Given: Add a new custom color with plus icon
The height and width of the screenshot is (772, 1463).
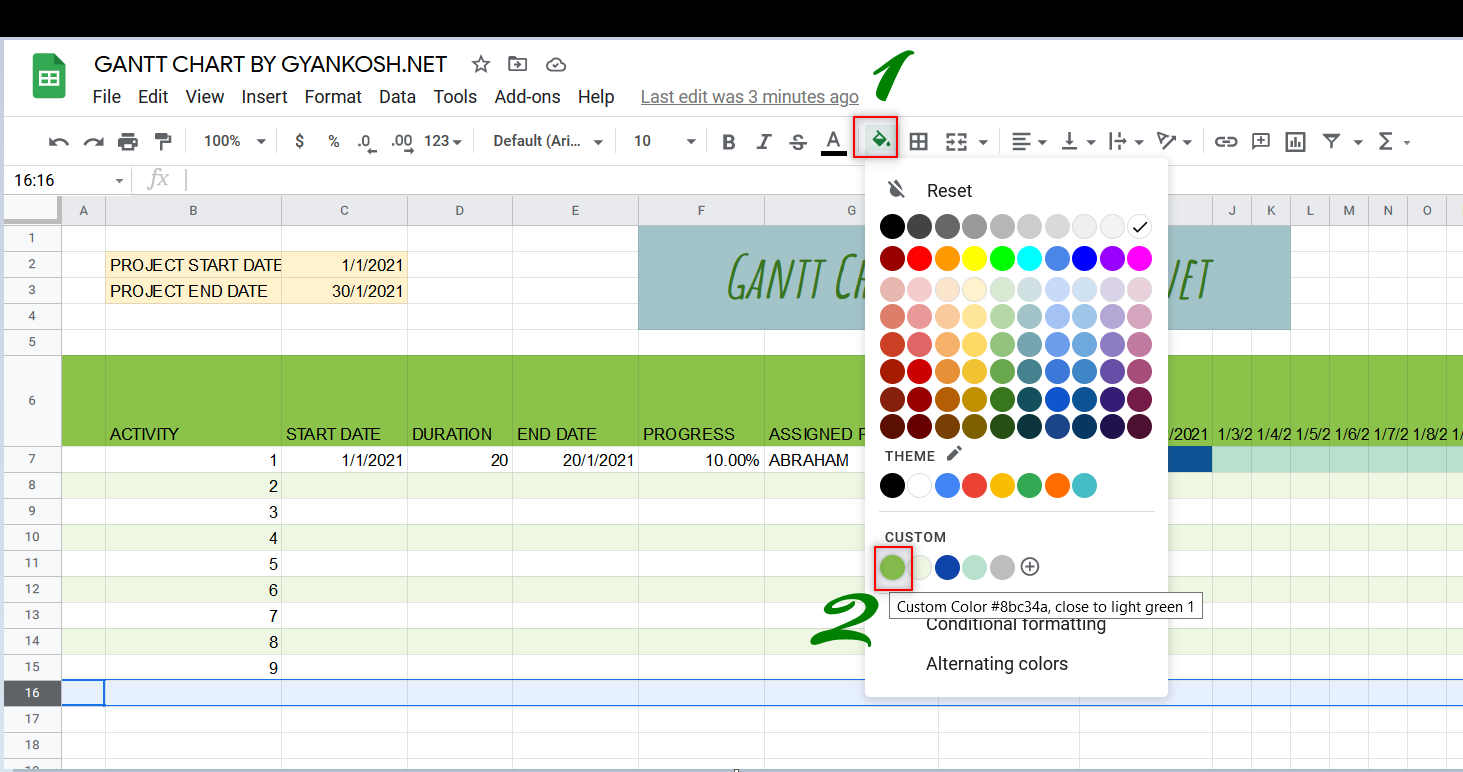Looking at the screenshot, I should pos(1030,567).
